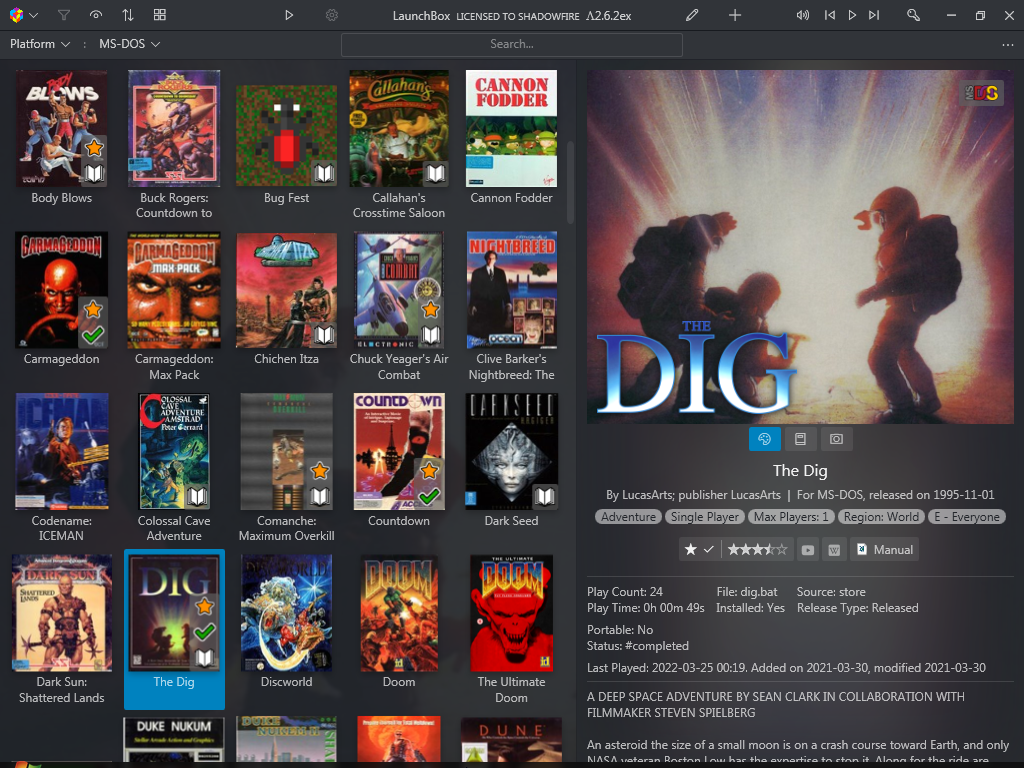Click the manual book icon on Bug Fest

(324, 173)
